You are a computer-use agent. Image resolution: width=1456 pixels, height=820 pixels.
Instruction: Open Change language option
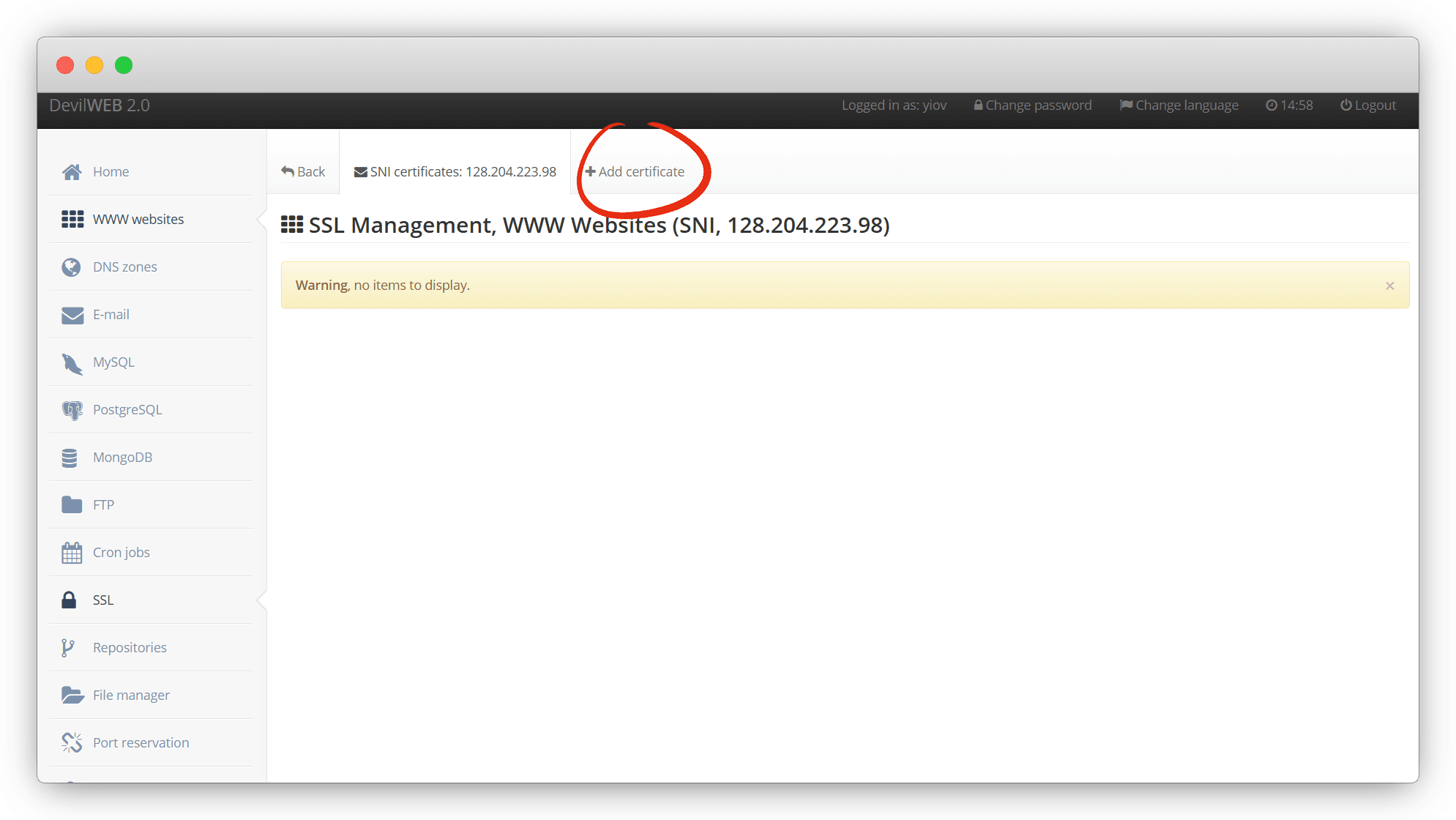tap(1179, 105)
